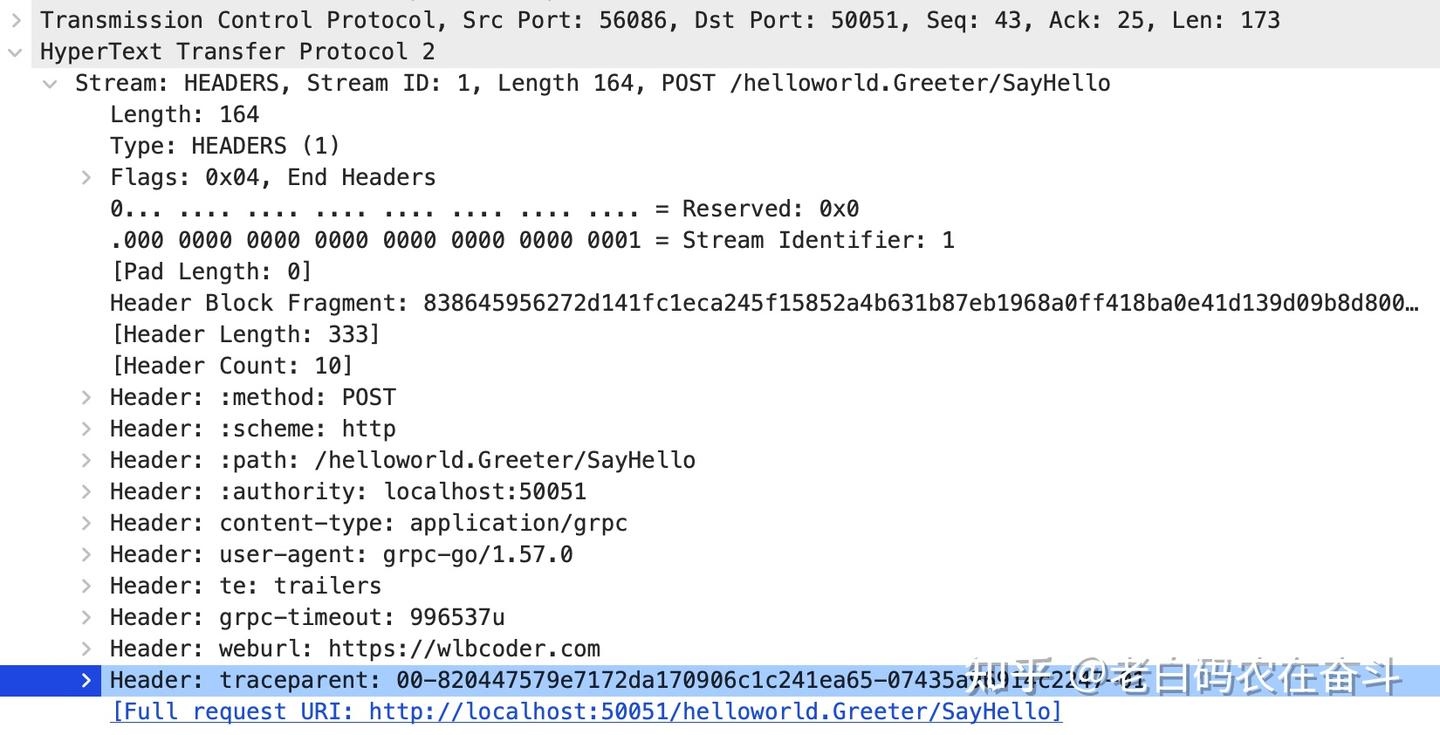Viewport: 1440px width, 735px height.
Task: Select the Stream Identifier: 1 row
Action: pos(532,240)
